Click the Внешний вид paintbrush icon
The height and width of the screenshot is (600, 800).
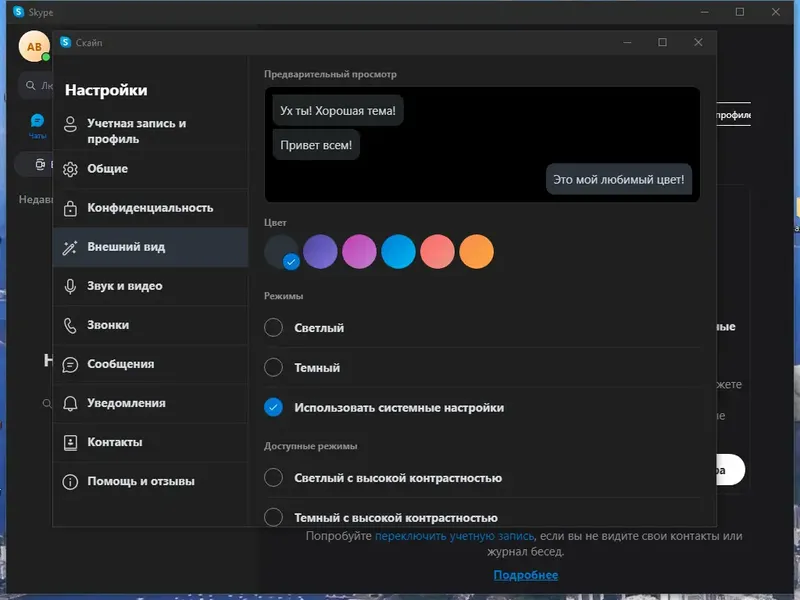tap(69, 247)
